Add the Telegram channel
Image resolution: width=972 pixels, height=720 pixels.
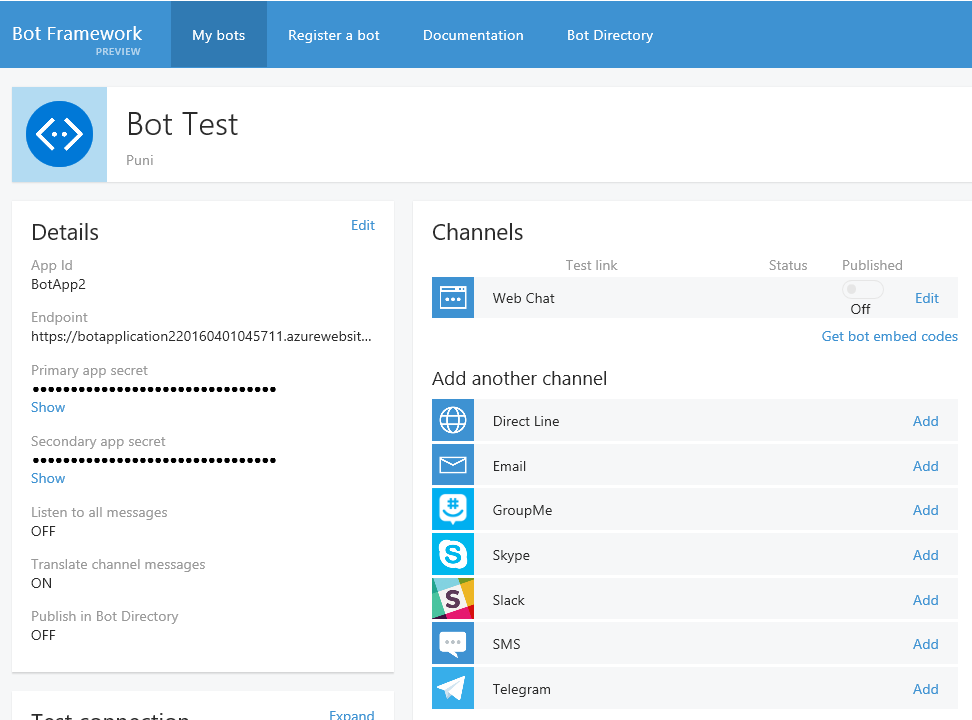926,689
